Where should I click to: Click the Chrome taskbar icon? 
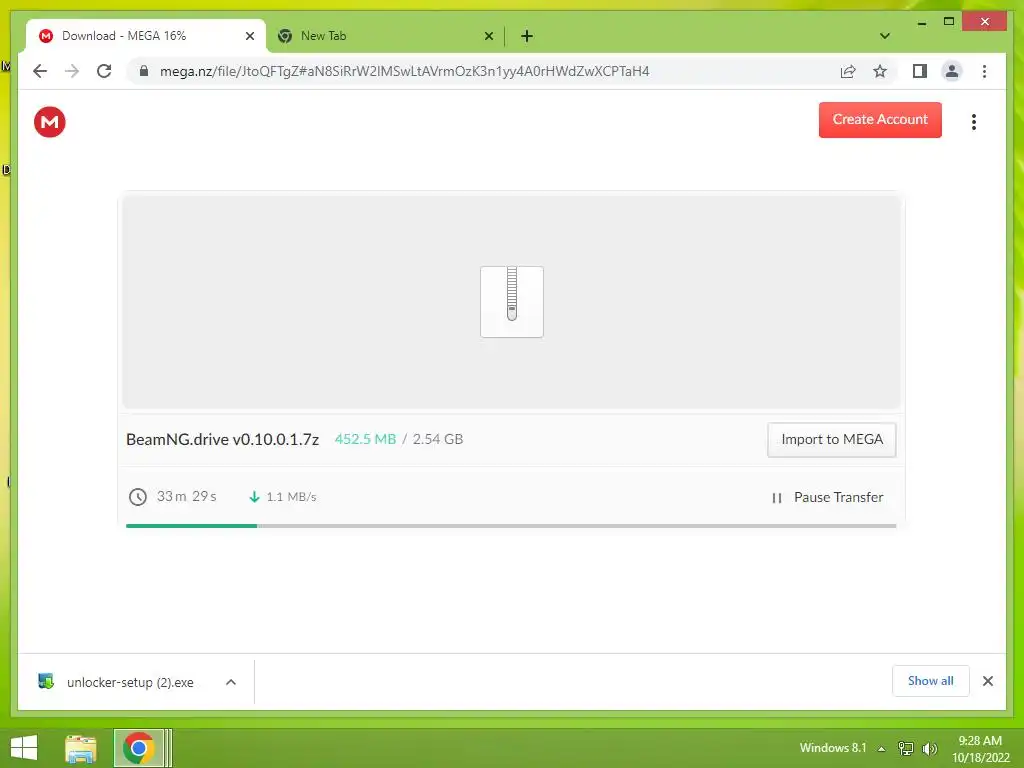(138, 748)
